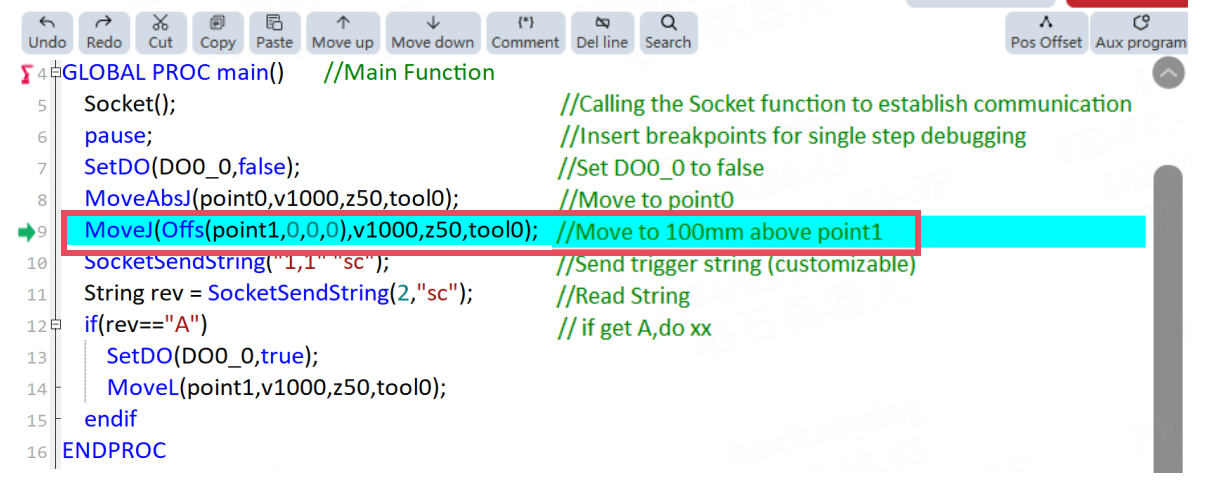The image size is (1207, 483).
Task: Click line number 11 in the gutter
Action: (36, 295)
